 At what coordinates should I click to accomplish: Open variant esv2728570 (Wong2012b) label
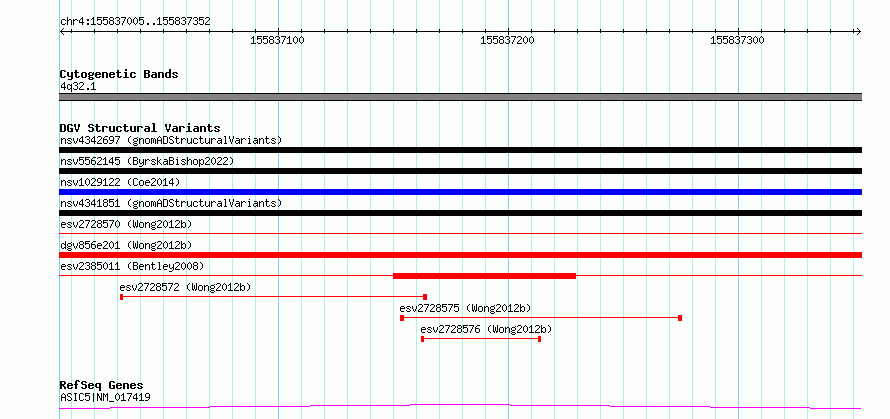[x=126, y=224]
